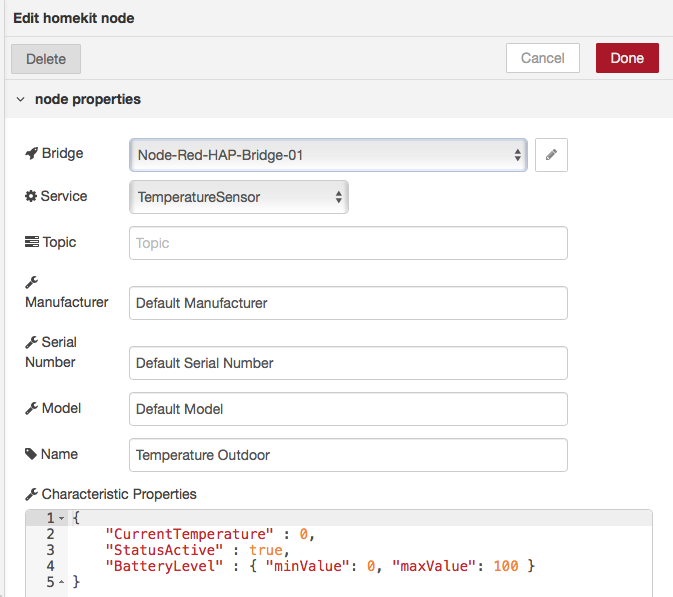Click the wrench icon beside Characteristic Properties
This screenshot has height=597, width=673.
(31, 494)
